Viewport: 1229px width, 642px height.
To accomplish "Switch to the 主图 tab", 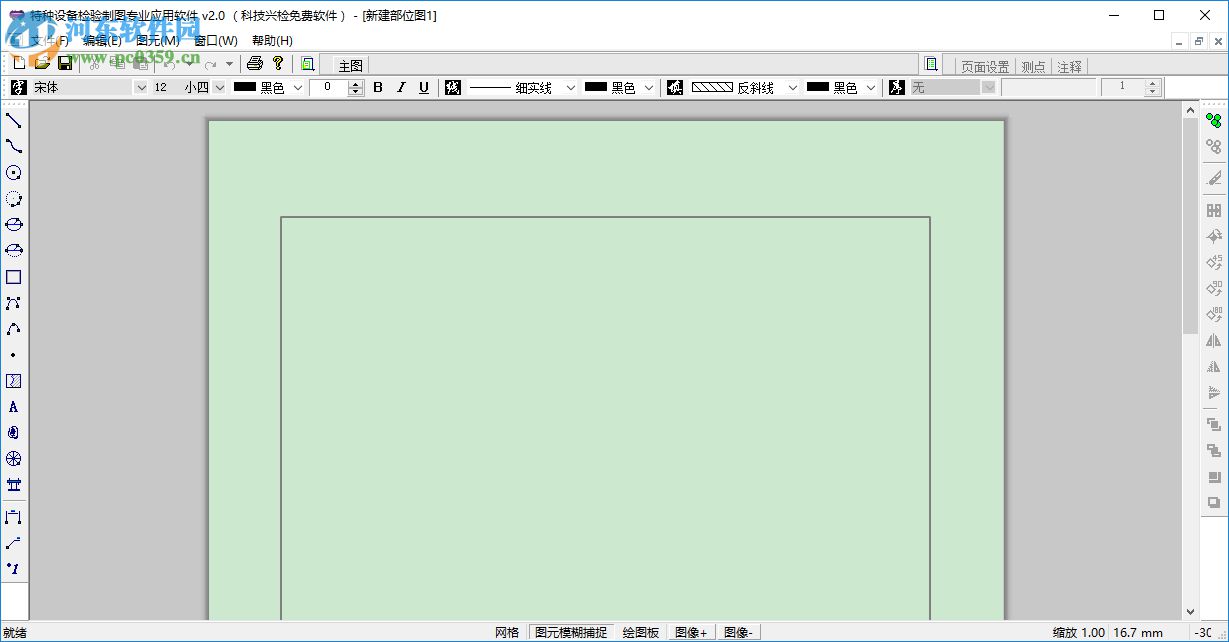I will pyautogui.click(x=350, y=66).
